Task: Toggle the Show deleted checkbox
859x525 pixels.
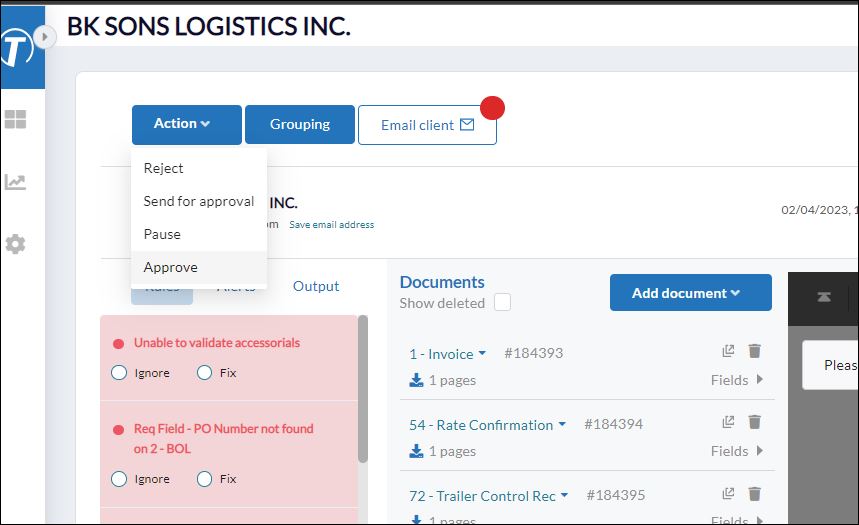Action: pos(502,303)
